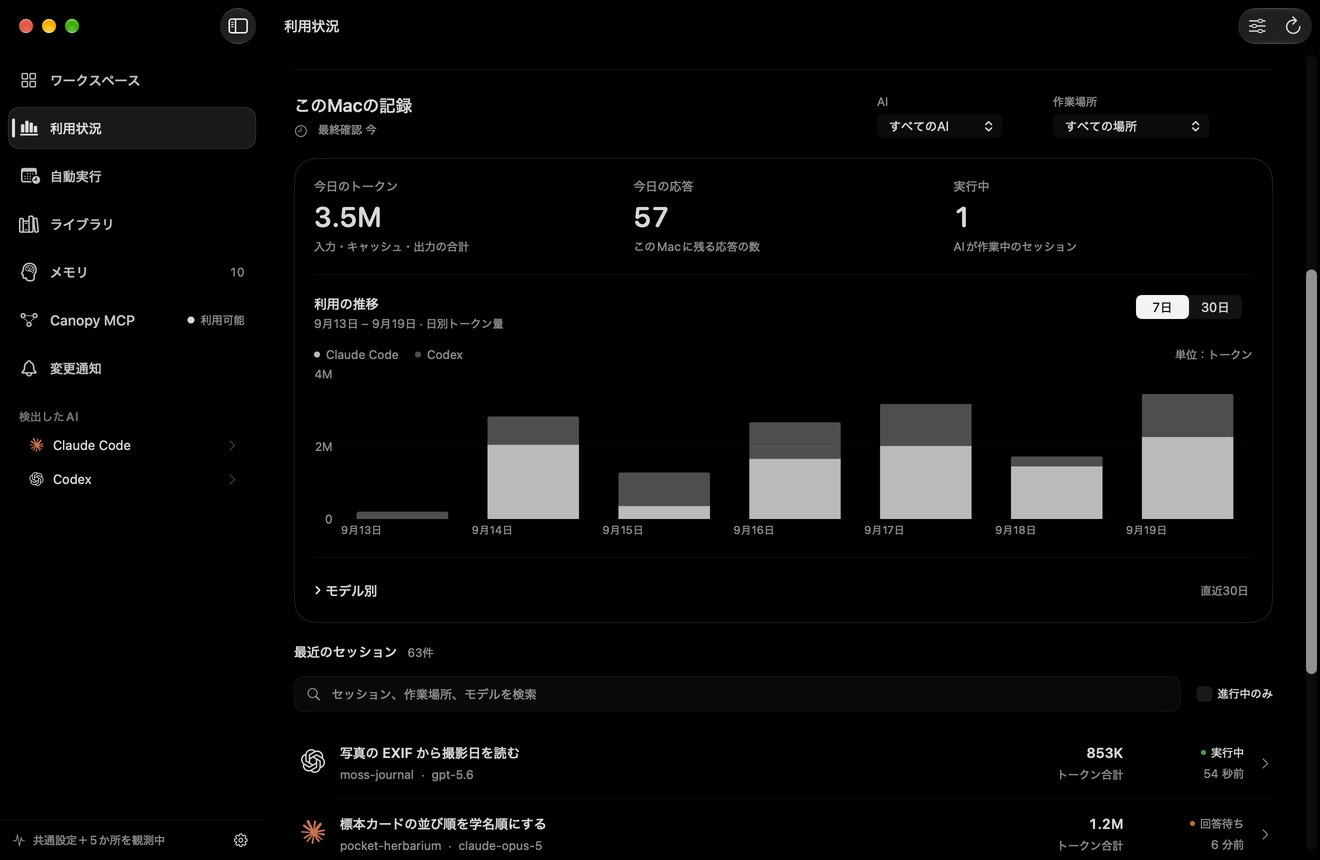Toggle the Claude Code legend entry
The height and width of the screenshot is (860, 1320).
click(356, 355)
